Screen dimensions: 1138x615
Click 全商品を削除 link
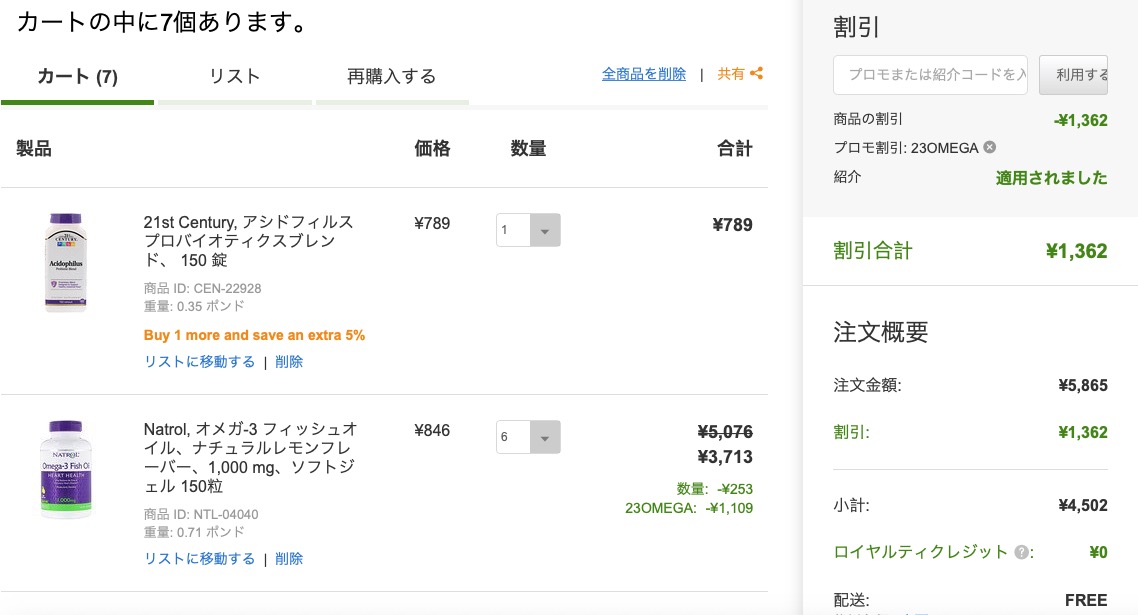(644, 74)
